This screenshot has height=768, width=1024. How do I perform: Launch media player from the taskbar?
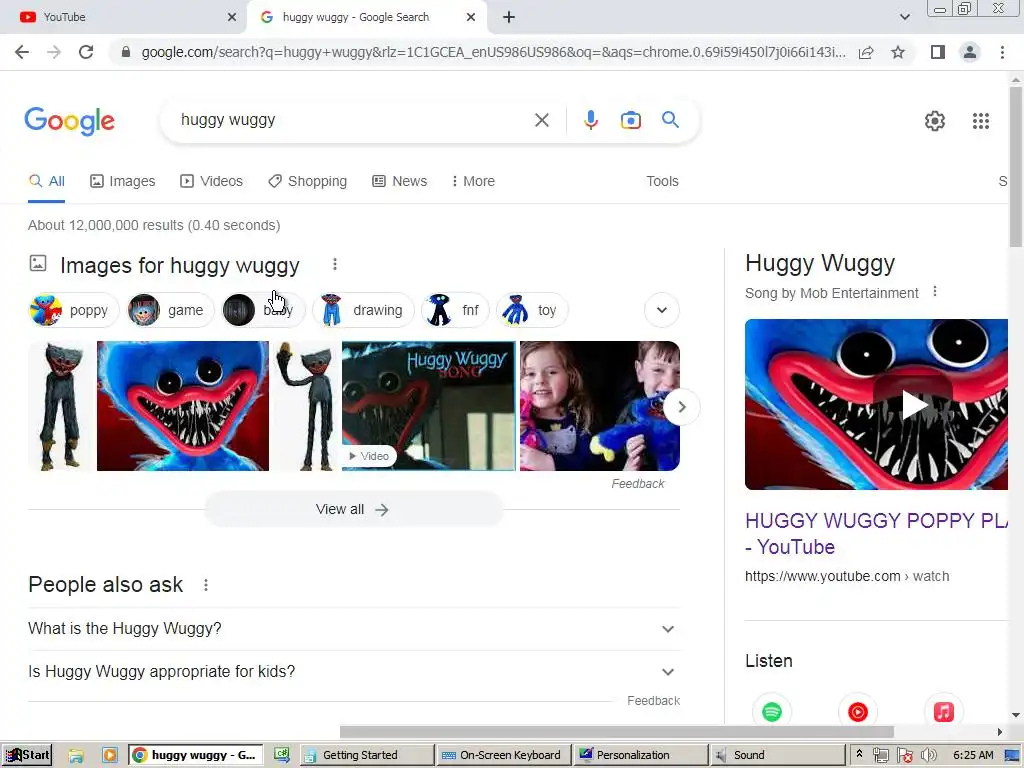pos(109,755)
